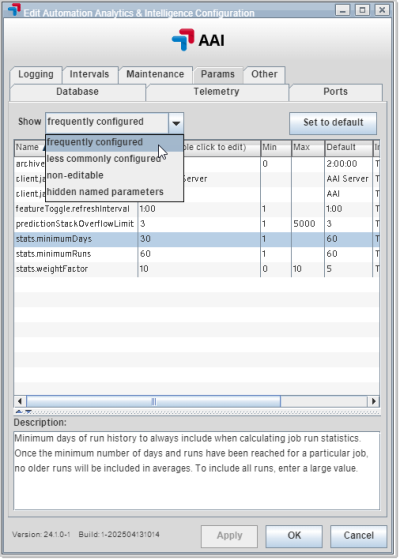Choose 'less commonly configured' option
Screen dimensions: 400x560
(x=114, y=159)
